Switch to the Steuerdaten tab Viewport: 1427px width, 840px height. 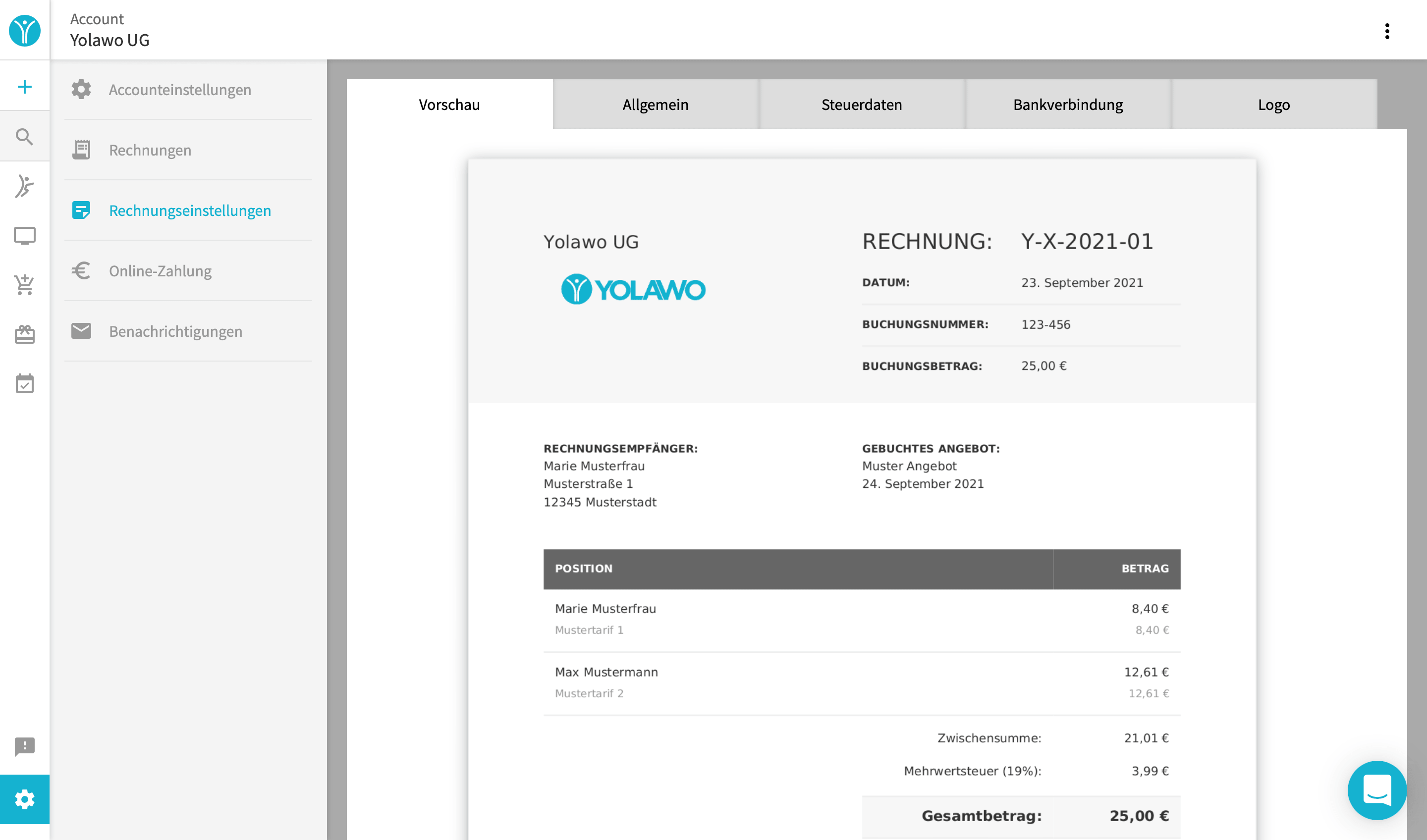click(861, 105)
